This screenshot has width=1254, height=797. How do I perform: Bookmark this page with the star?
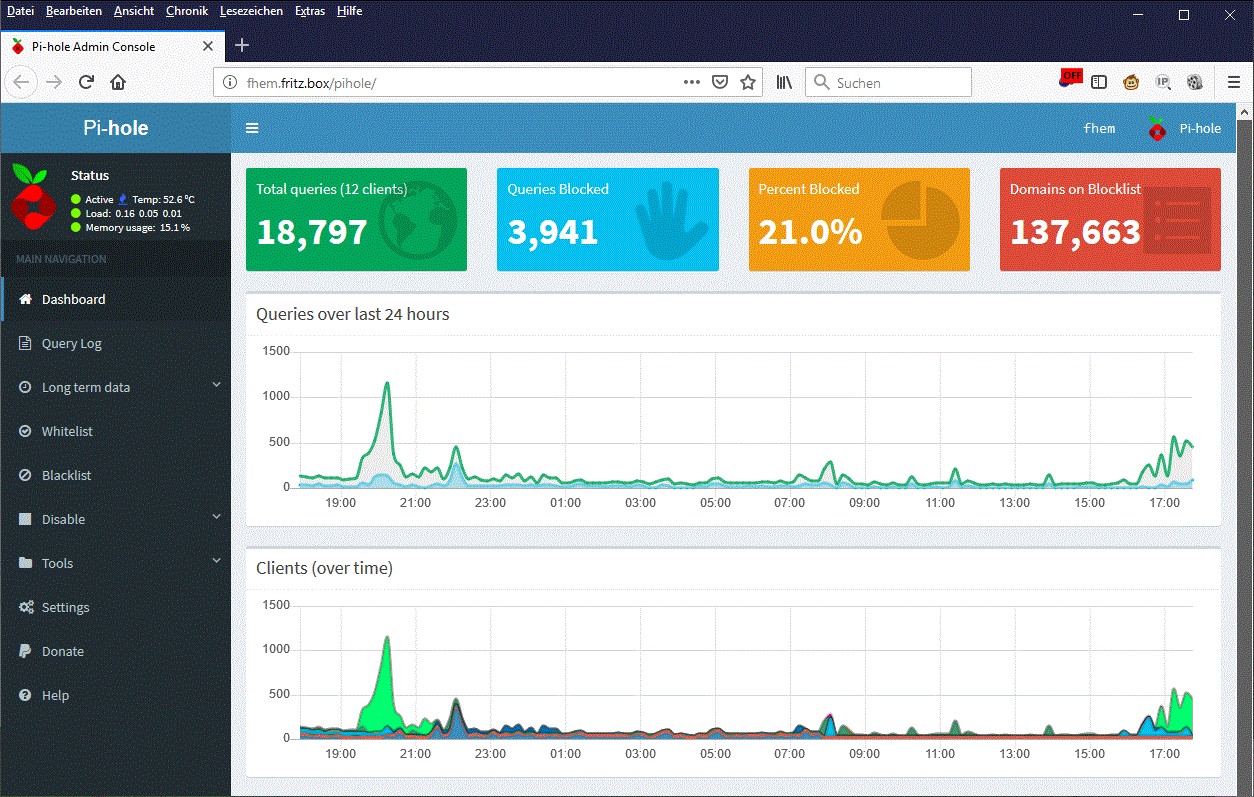tap(748, 82)
